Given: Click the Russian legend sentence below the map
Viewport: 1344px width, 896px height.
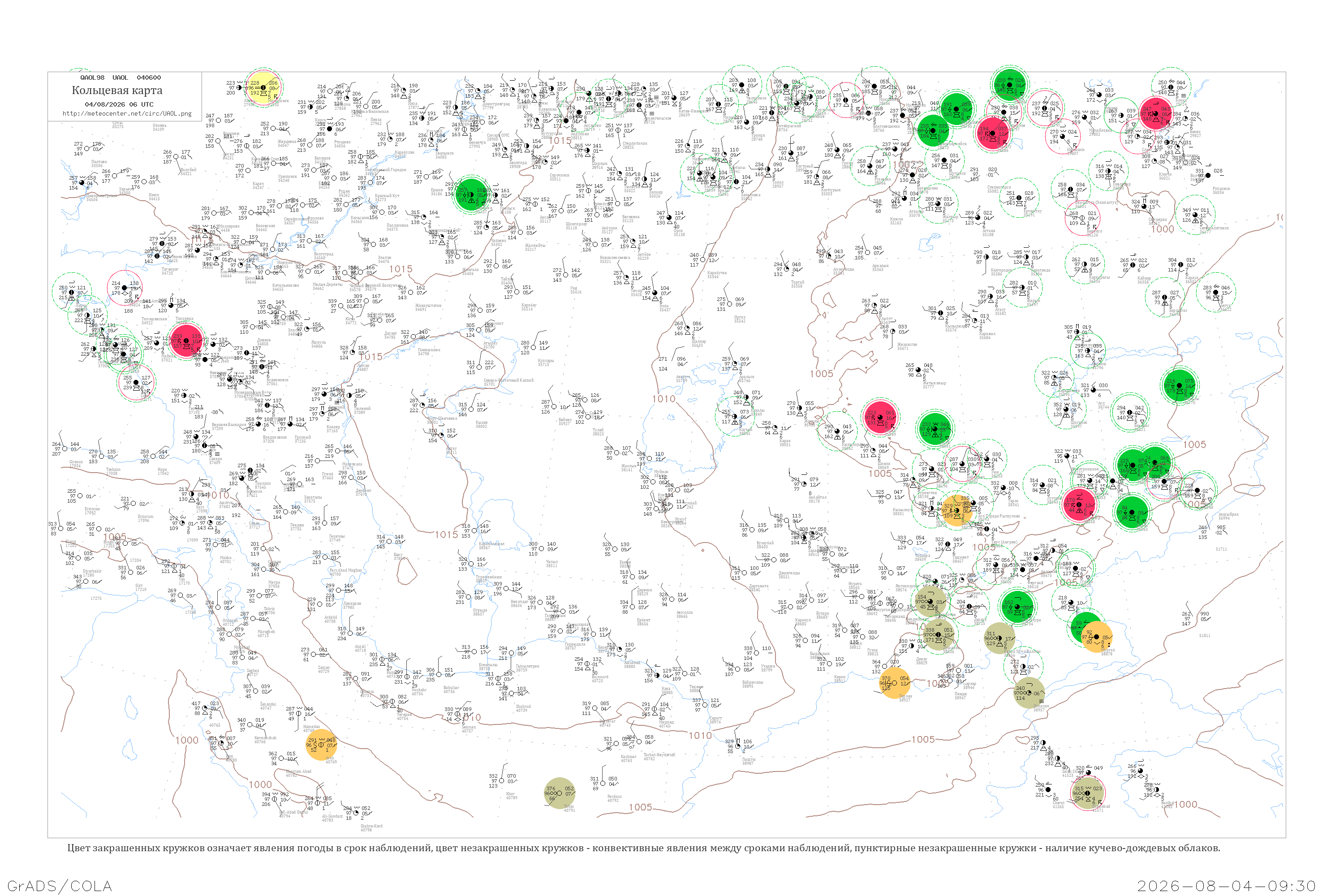Looking at the screenshot, I should [x=643, y=848].
